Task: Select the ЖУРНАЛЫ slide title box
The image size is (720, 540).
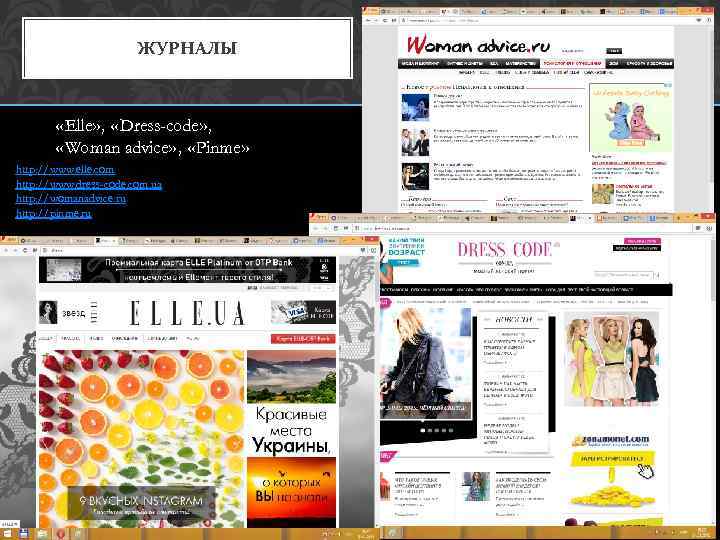Action: coord(187,48)
